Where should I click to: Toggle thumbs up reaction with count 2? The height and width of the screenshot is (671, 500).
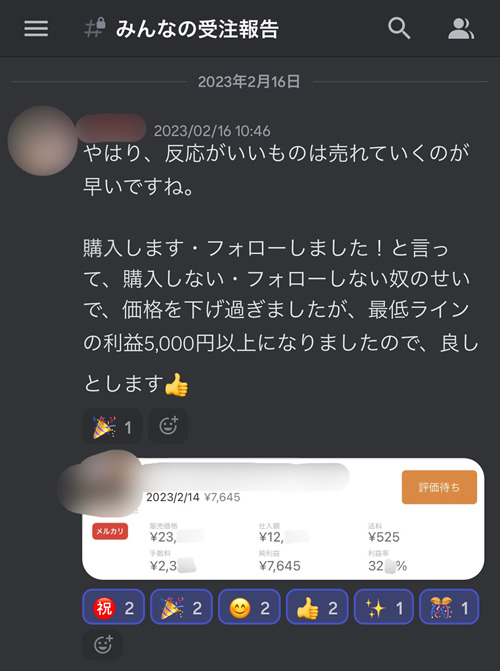317,607
